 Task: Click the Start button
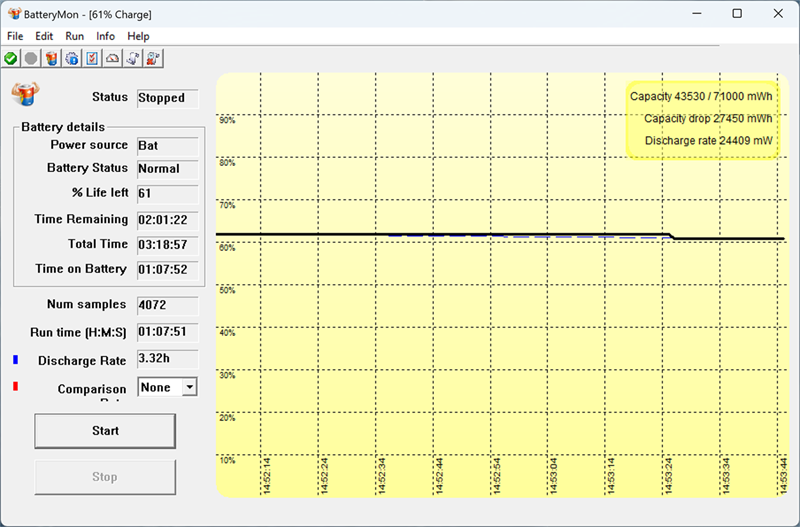105,431
